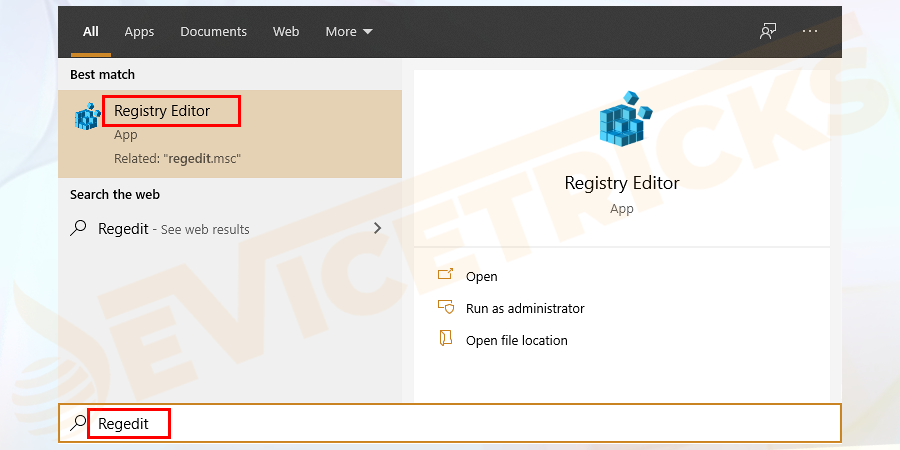Image resolution: width=900 pixels, height=450 pixels.
Task: Switch to the Apps tab
Action: (139, 32)
